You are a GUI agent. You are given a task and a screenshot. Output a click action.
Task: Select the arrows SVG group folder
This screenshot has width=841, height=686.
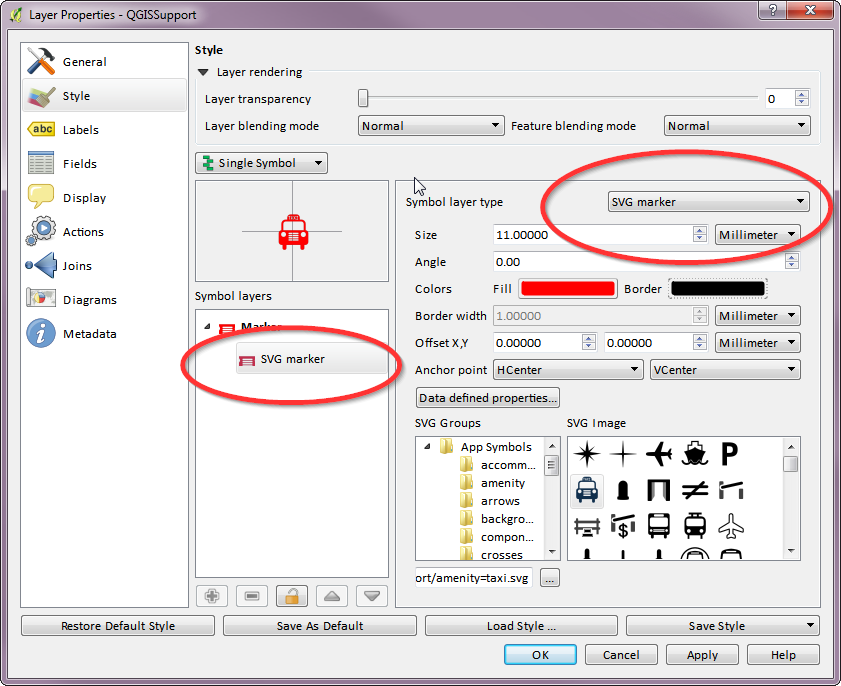(x=500, y=501)
